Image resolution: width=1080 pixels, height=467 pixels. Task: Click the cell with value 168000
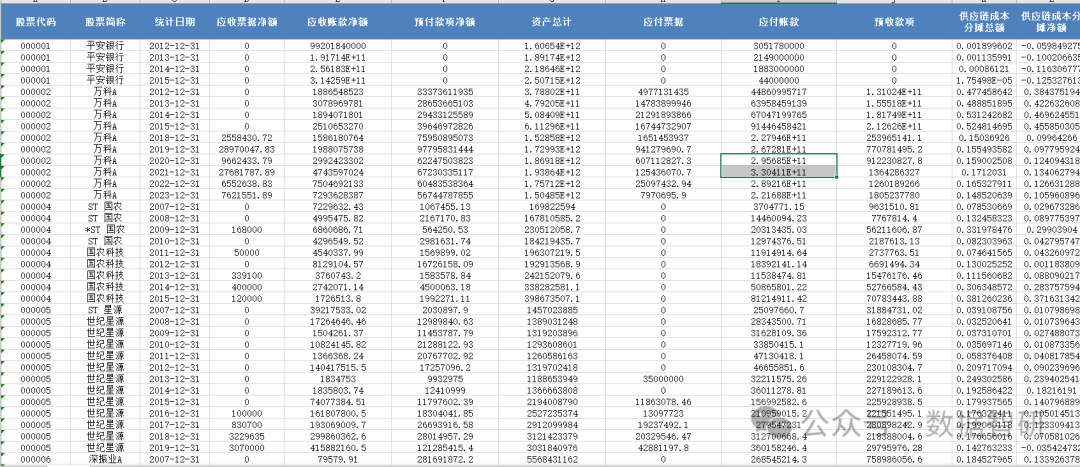tap(247, 230)
